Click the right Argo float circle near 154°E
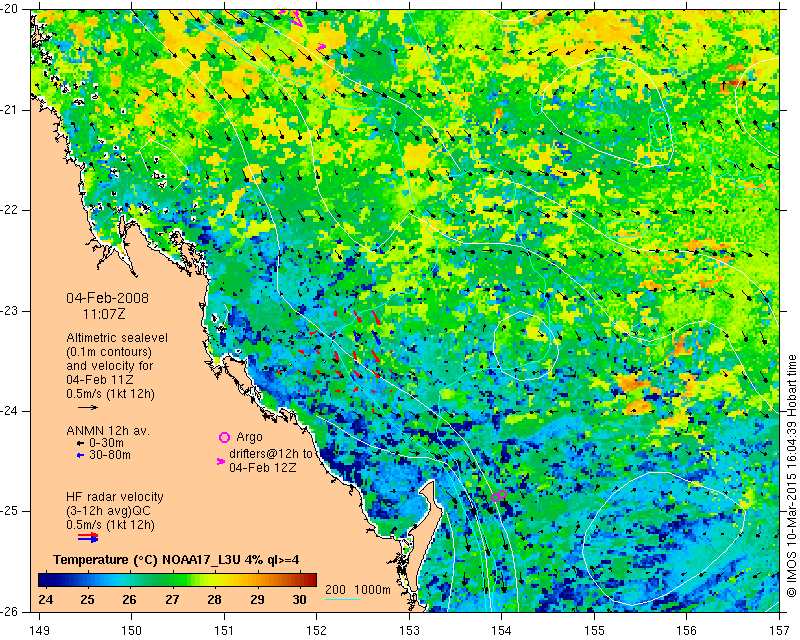This screenshot has height=640, width=800. click(503, 494)
